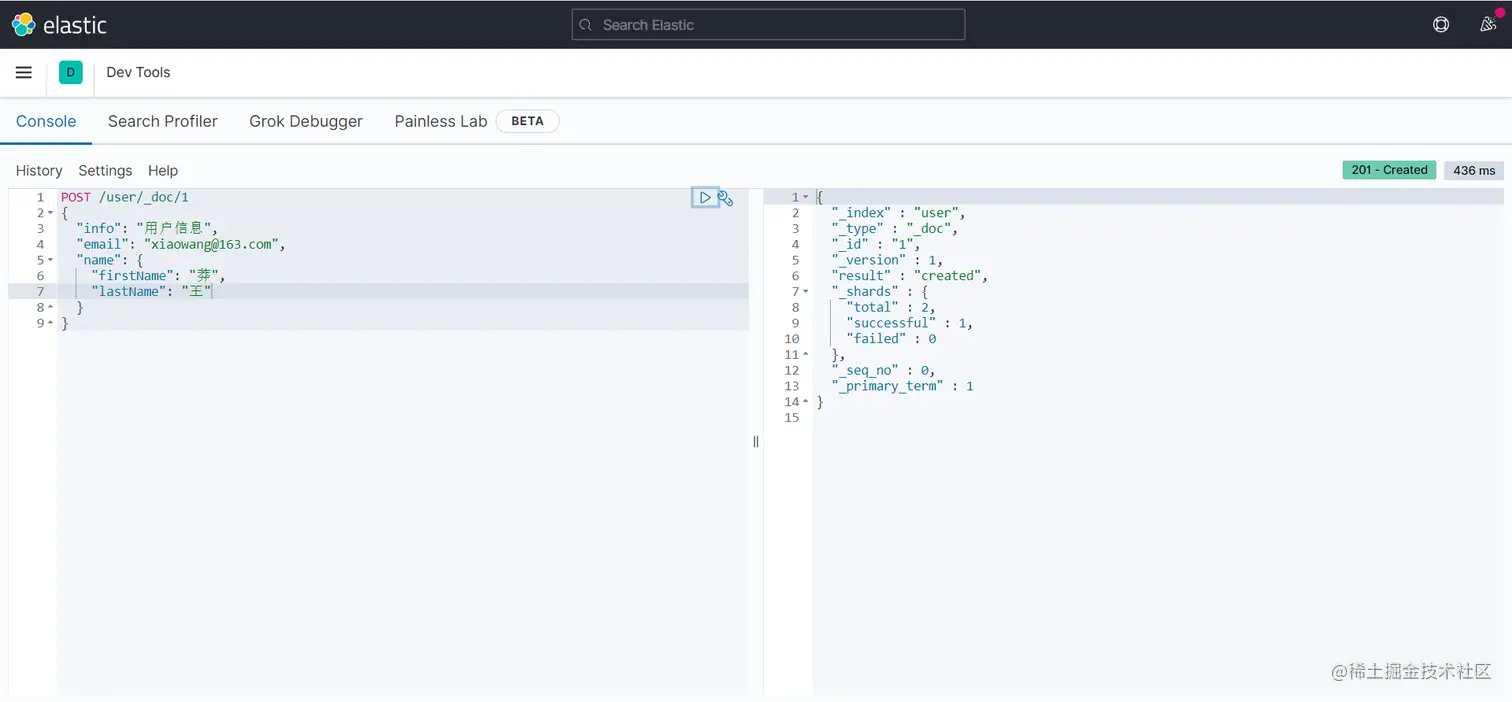This screenshot has width=1512, height=702.
Task: Collapse response JSON at line 1
Action: [x=805, y=197]
